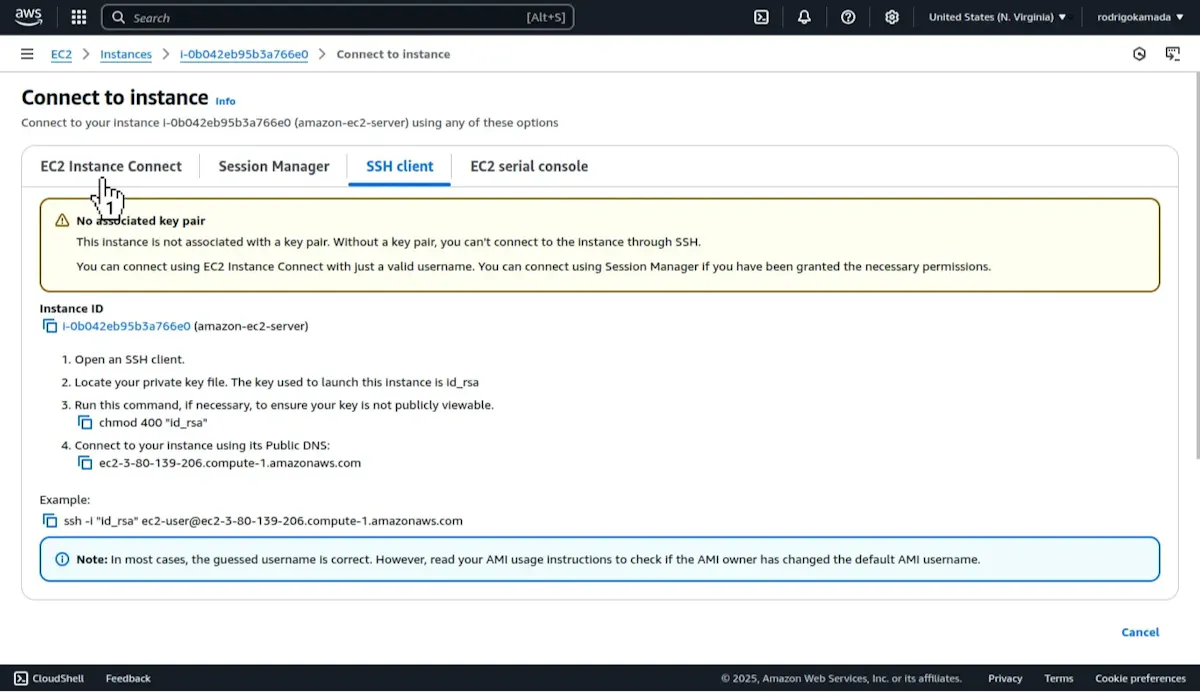Open the help question mark menu
This screenshot has height=692, width=1200.
[x=848, y=17]
